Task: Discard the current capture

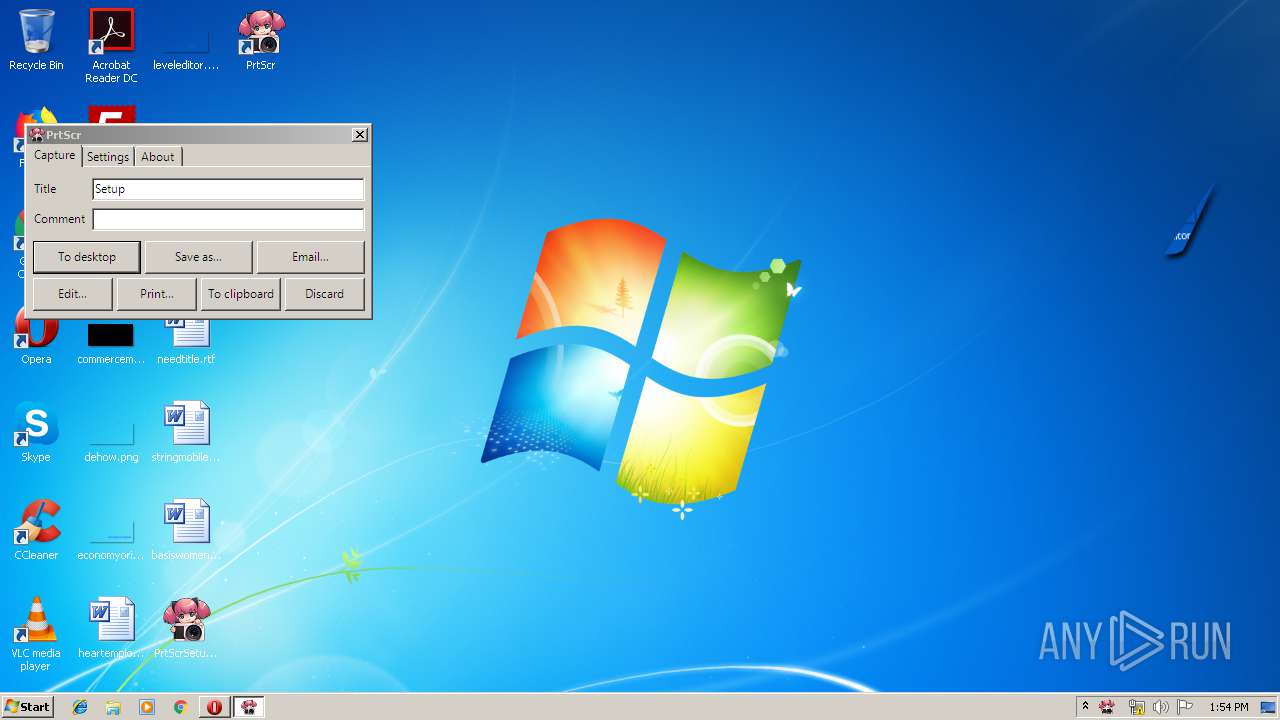Action: pos(325,294)
